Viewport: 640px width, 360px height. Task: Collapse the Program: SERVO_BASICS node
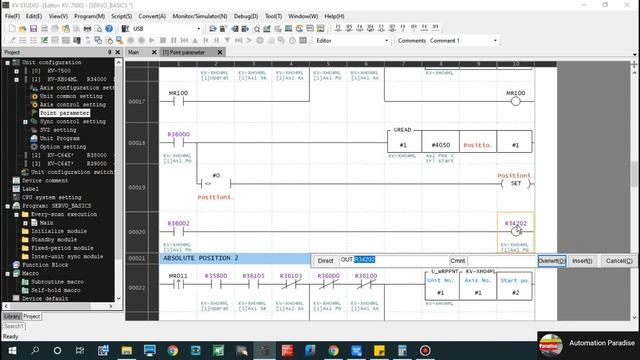8,206
